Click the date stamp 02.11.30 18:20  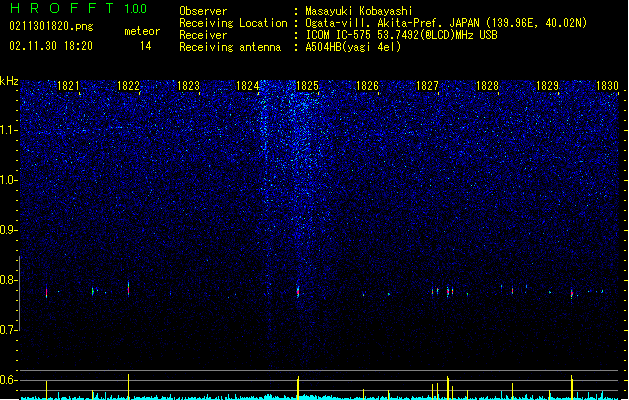51,46
